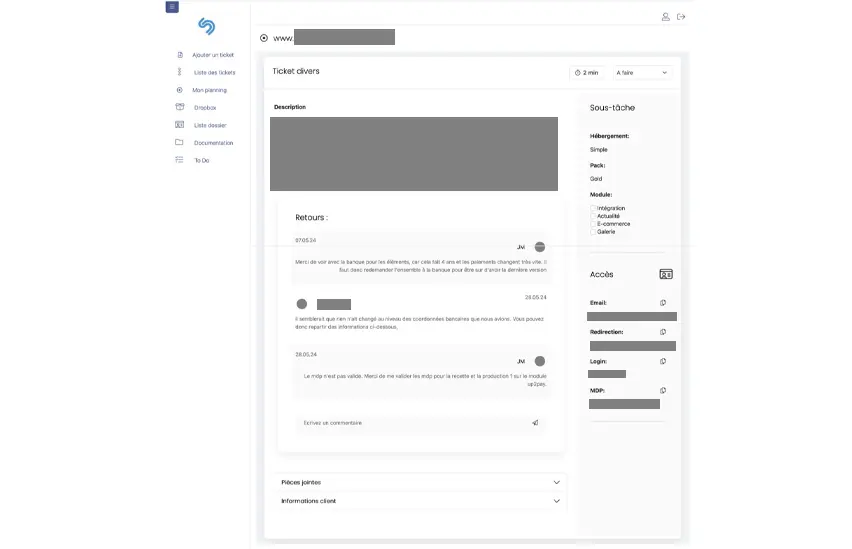Open the Accès contact card icon
The height and width of the screenshot is (549, 852).
[666, 274]
